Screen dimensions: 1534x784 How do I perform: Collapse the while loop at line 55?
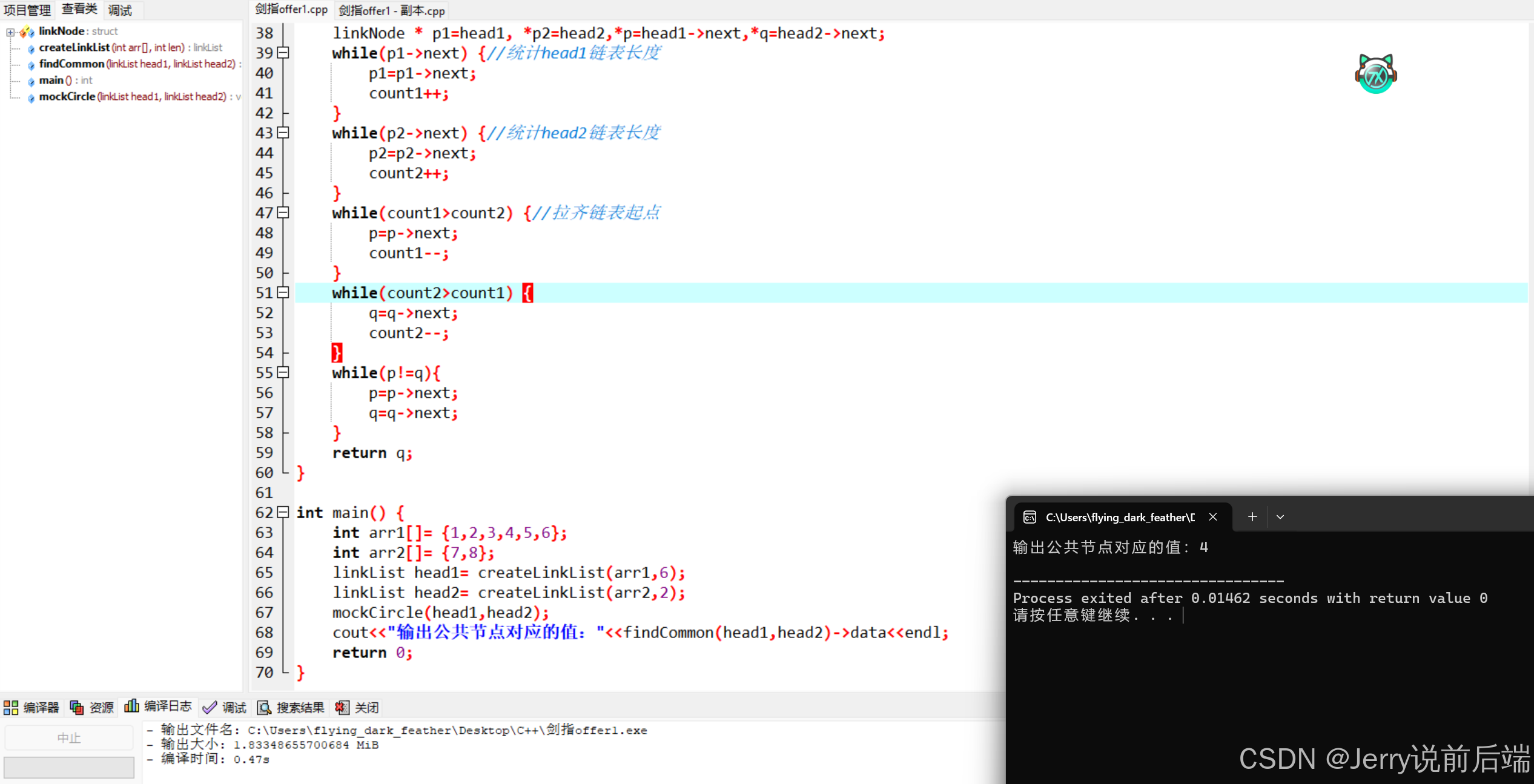(283, 372)
